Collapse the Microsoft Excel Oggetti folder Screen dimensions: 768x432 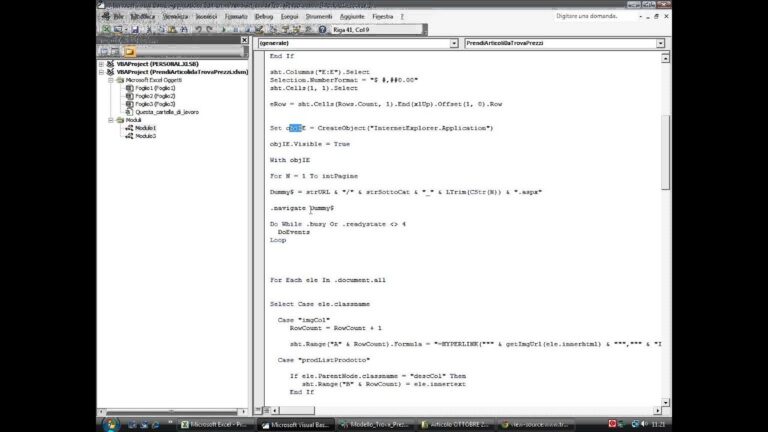click(x=111, y=80)
